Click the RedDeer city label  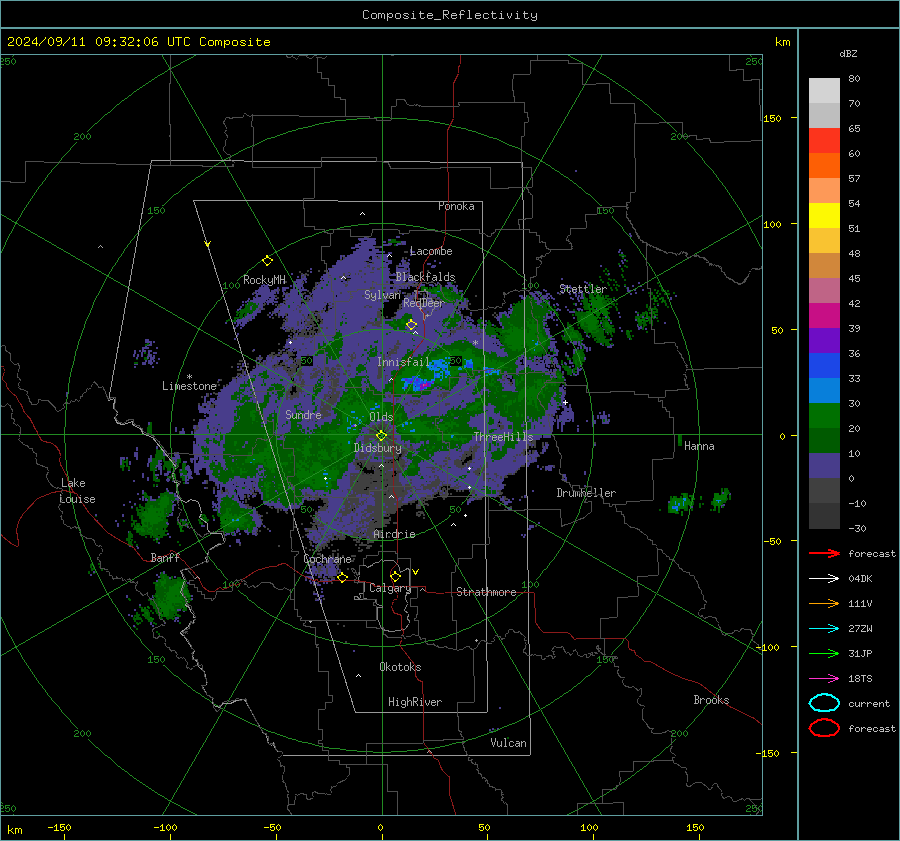[424, 303]
